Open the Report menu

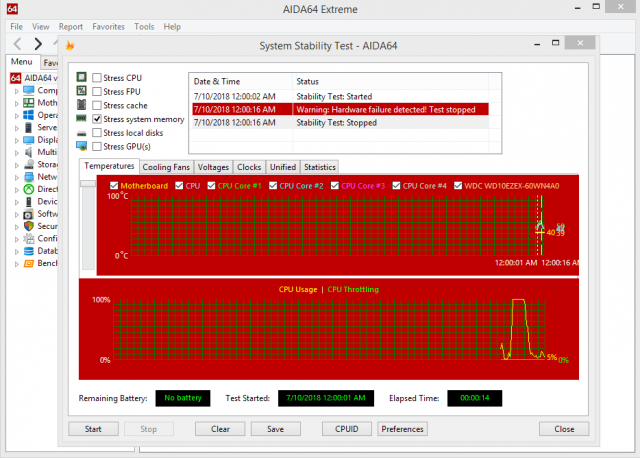(71, 27)
